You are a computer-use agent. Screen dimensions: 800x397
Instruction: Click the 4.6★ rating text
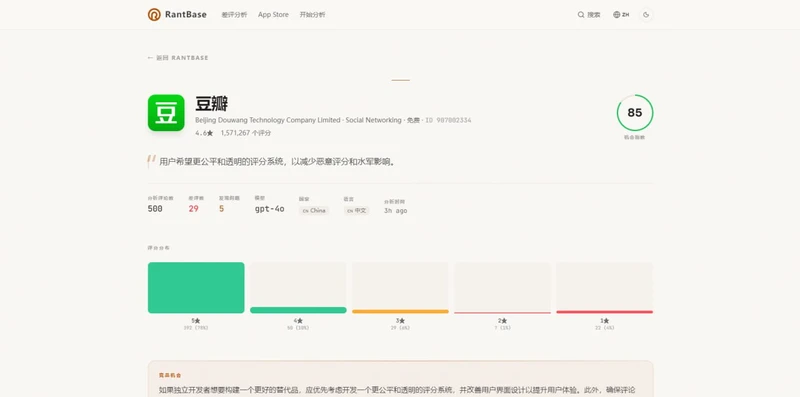(x=204, y=133)
